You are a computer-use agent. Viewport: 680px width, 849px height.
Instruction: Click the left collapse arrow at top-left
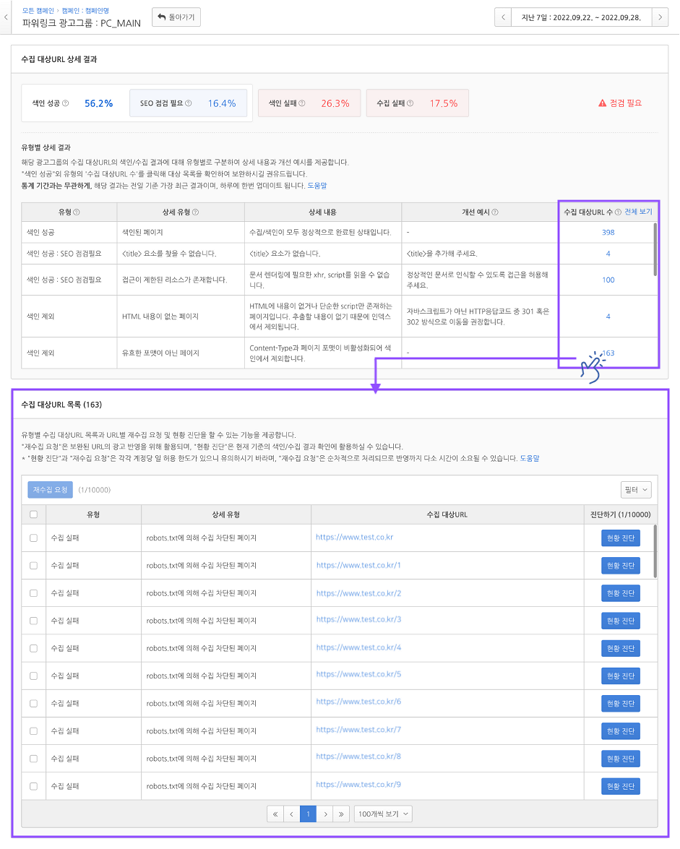pyautogui.click(x=9, y=17)
